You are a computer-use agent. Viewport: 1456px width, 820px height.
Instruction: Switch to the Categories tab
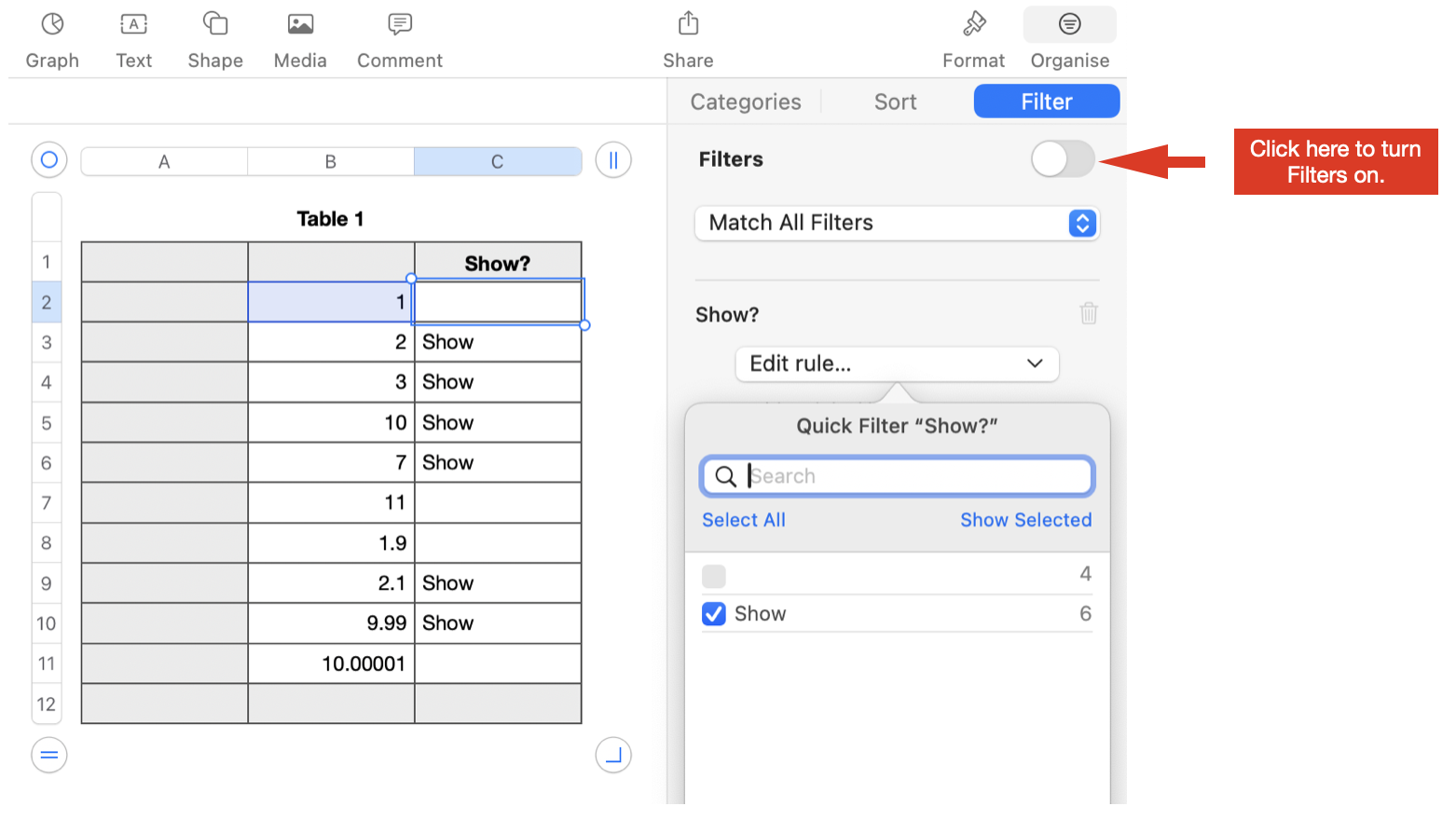pyautogui.click(x=746, y=102)
